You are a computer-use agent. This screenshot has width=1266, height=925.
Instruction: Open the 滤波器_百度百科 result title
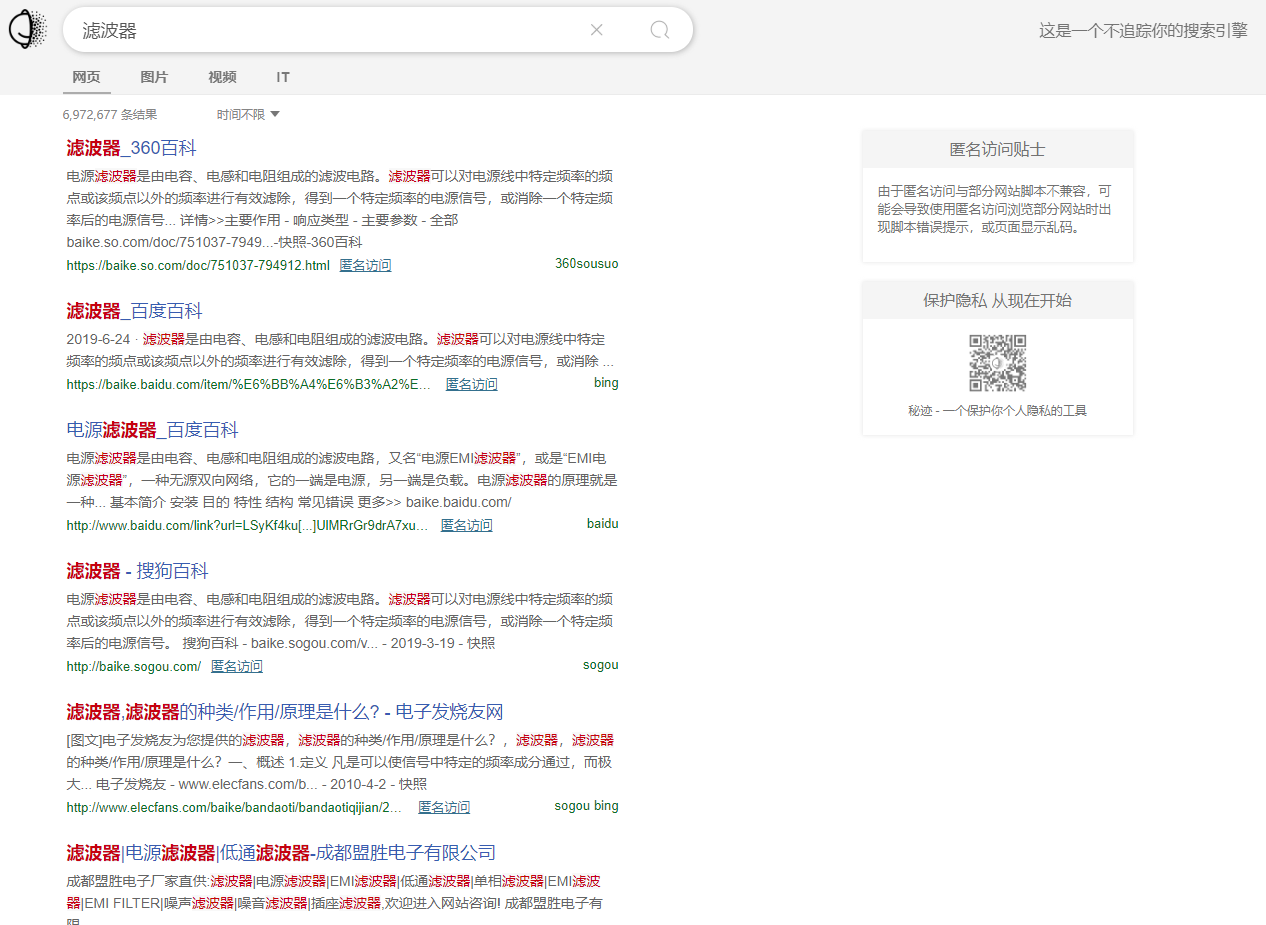(134, 311)
